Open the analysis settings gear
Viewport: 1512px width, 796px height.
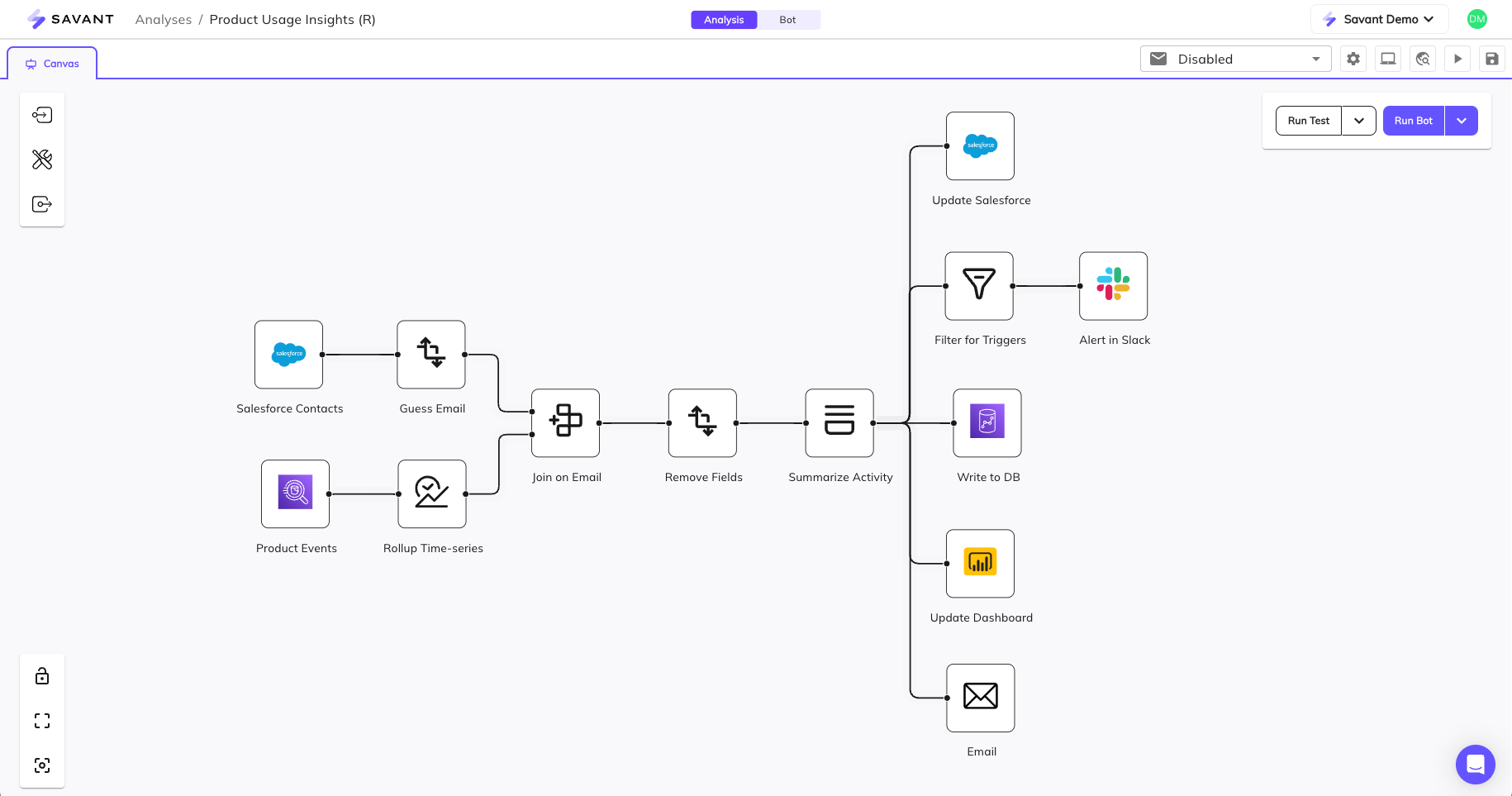click(x=1353, y=59)
